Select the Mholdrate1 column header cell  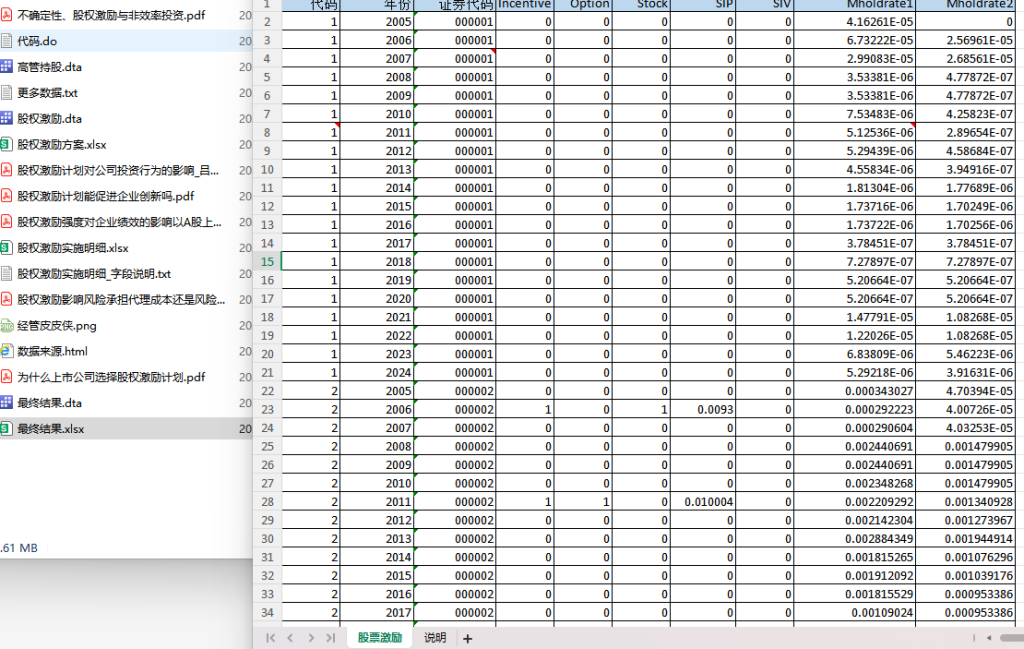click(855, 5)
